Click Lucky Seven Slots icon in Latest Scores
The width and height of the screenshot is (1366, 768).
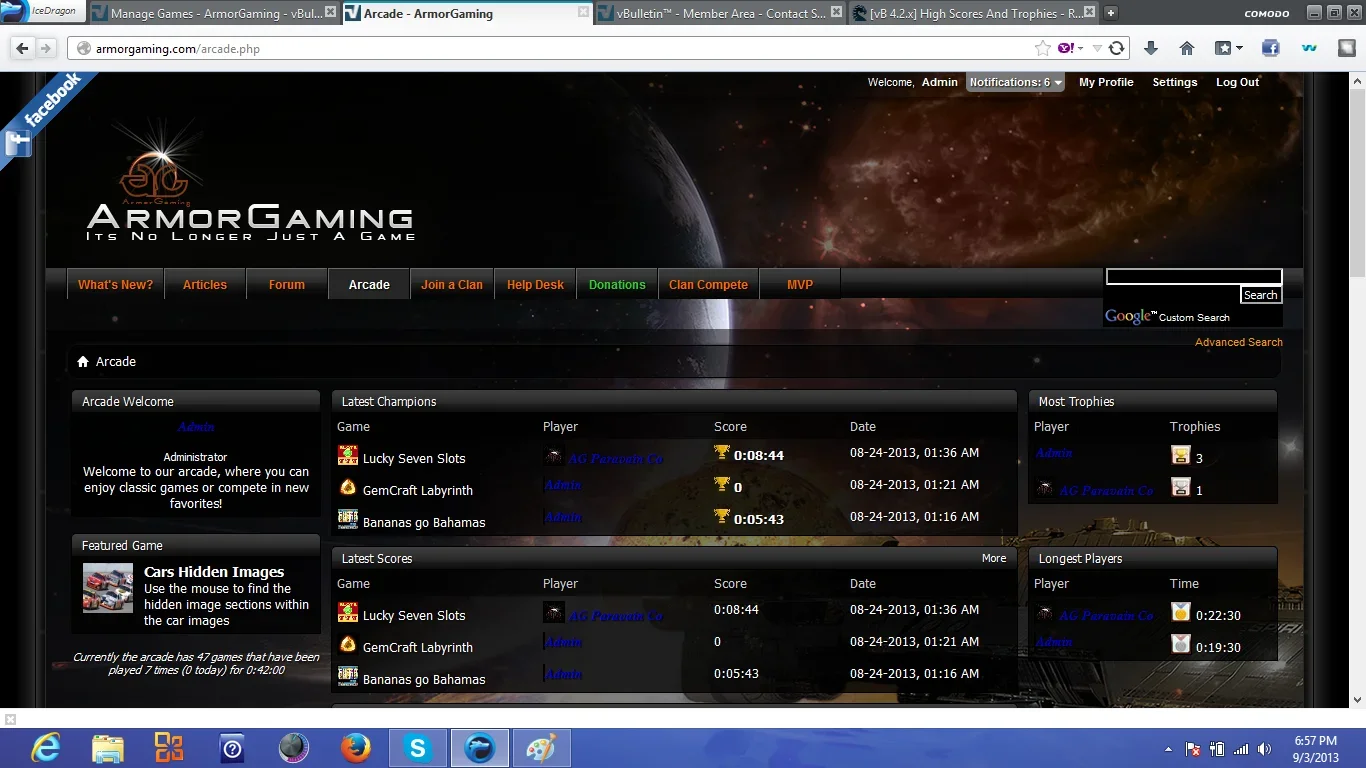coord(348,613)
